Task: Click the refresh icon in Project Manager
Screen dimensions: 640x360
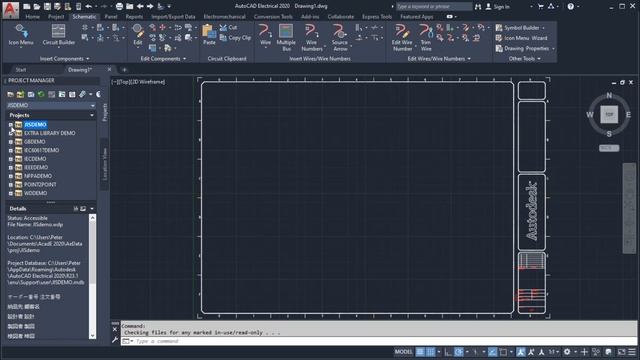Action: pos(41,94)
